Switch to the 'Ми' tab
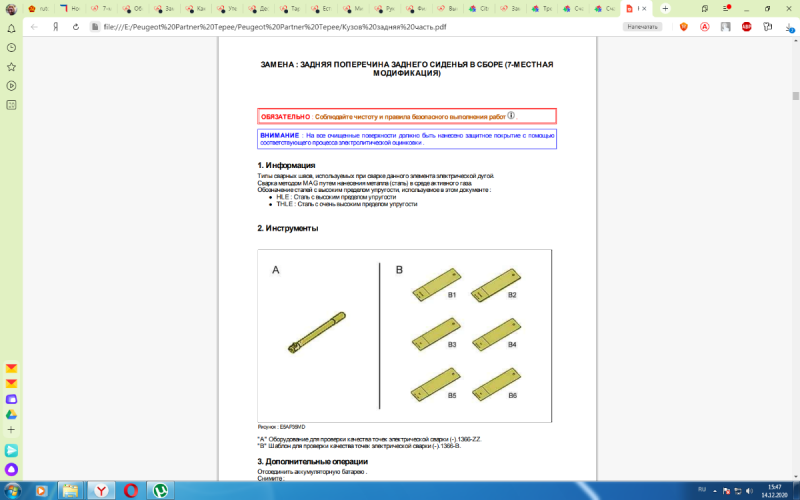The width and height of the screenshot is (800, 500). point(353,9)
